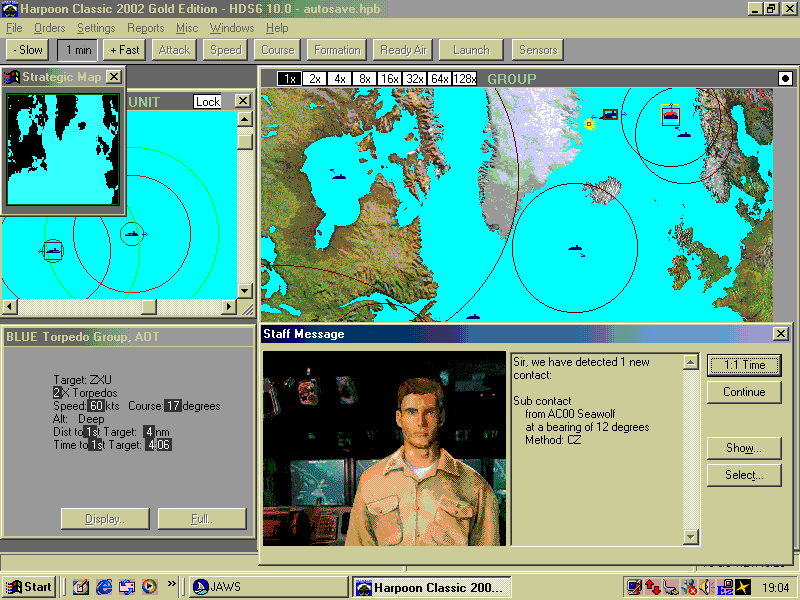Select 4x zoom in Group window
The height and width of the screenshot is (600, 800).
coord(339,79)
